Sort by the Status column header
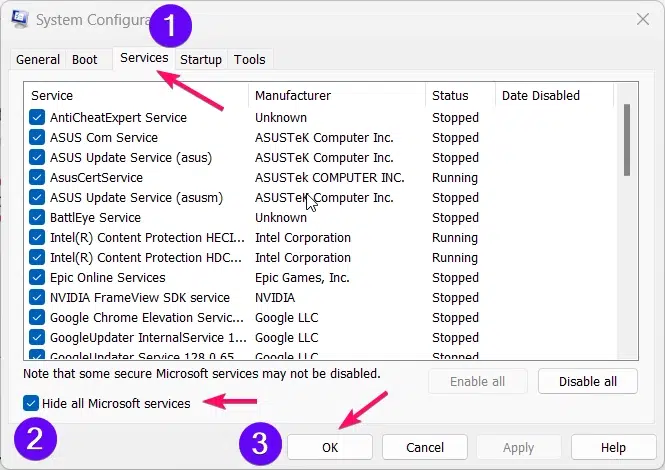 461,95
